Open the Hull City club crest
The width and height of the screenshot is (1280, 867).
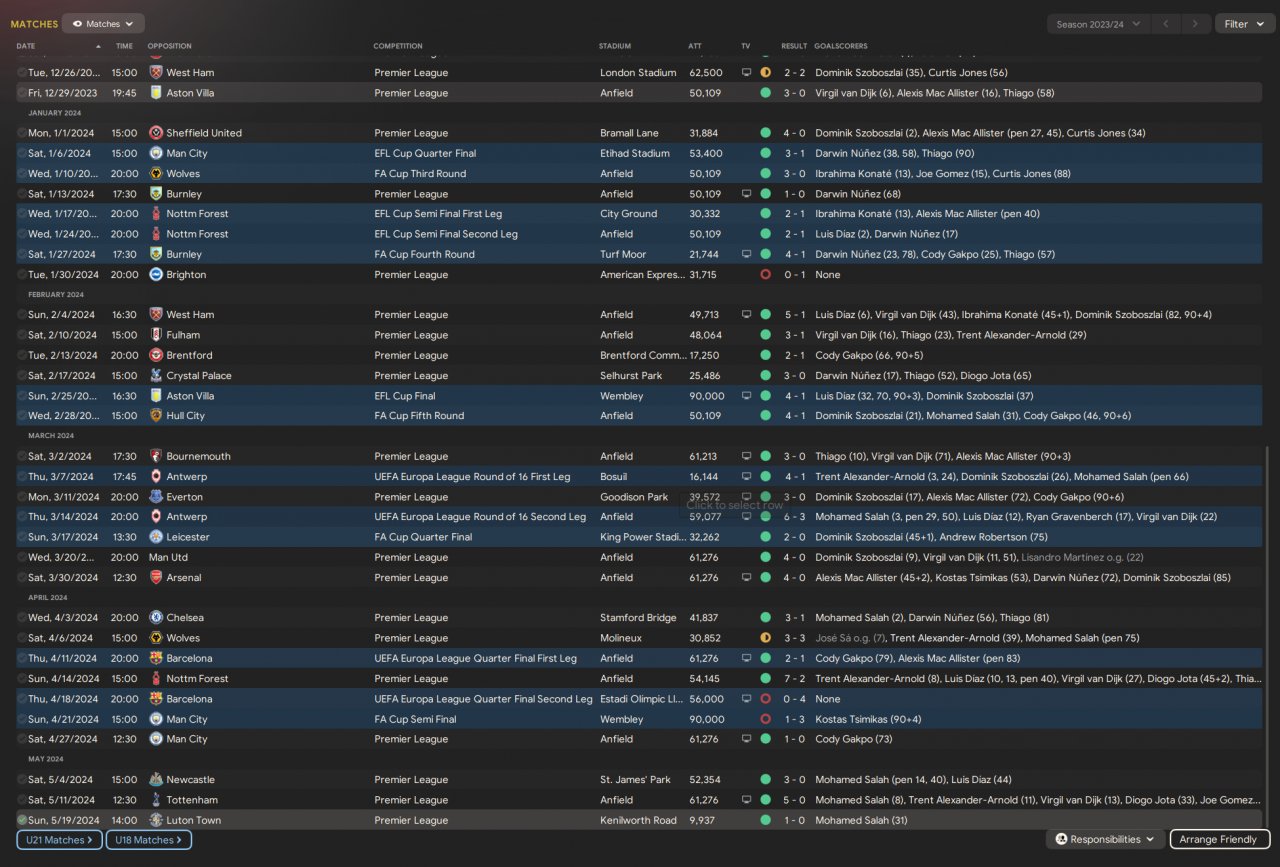[x=155, y=416]
